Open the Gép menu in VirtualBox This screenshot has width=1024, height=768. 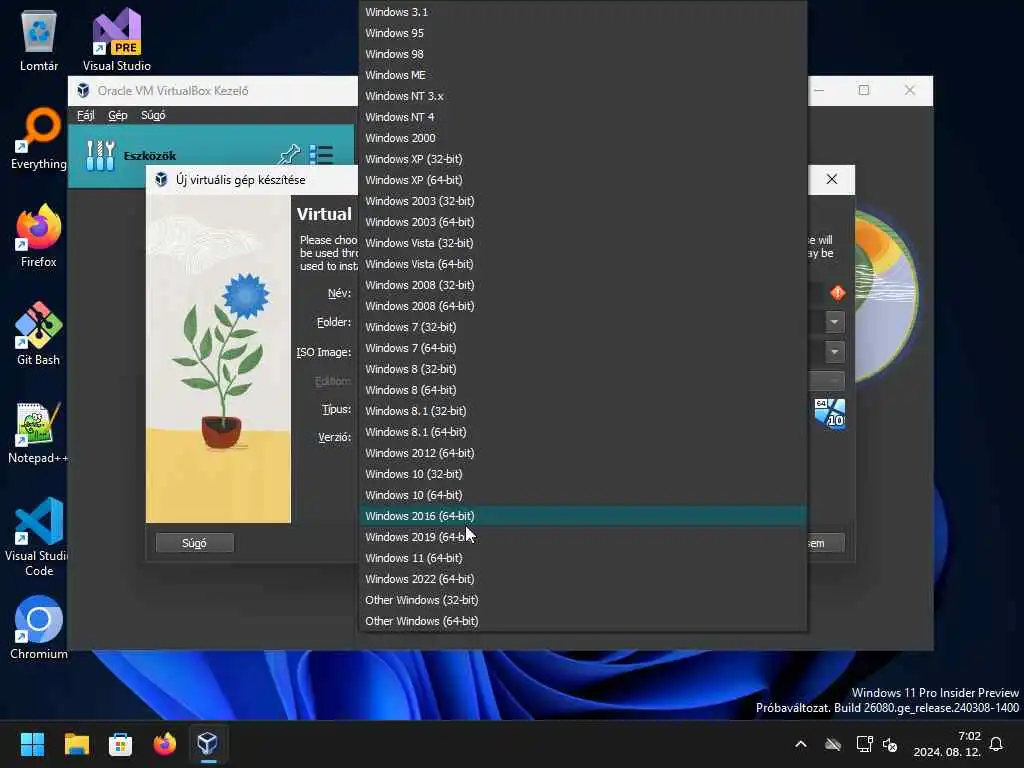pos(118,115)
